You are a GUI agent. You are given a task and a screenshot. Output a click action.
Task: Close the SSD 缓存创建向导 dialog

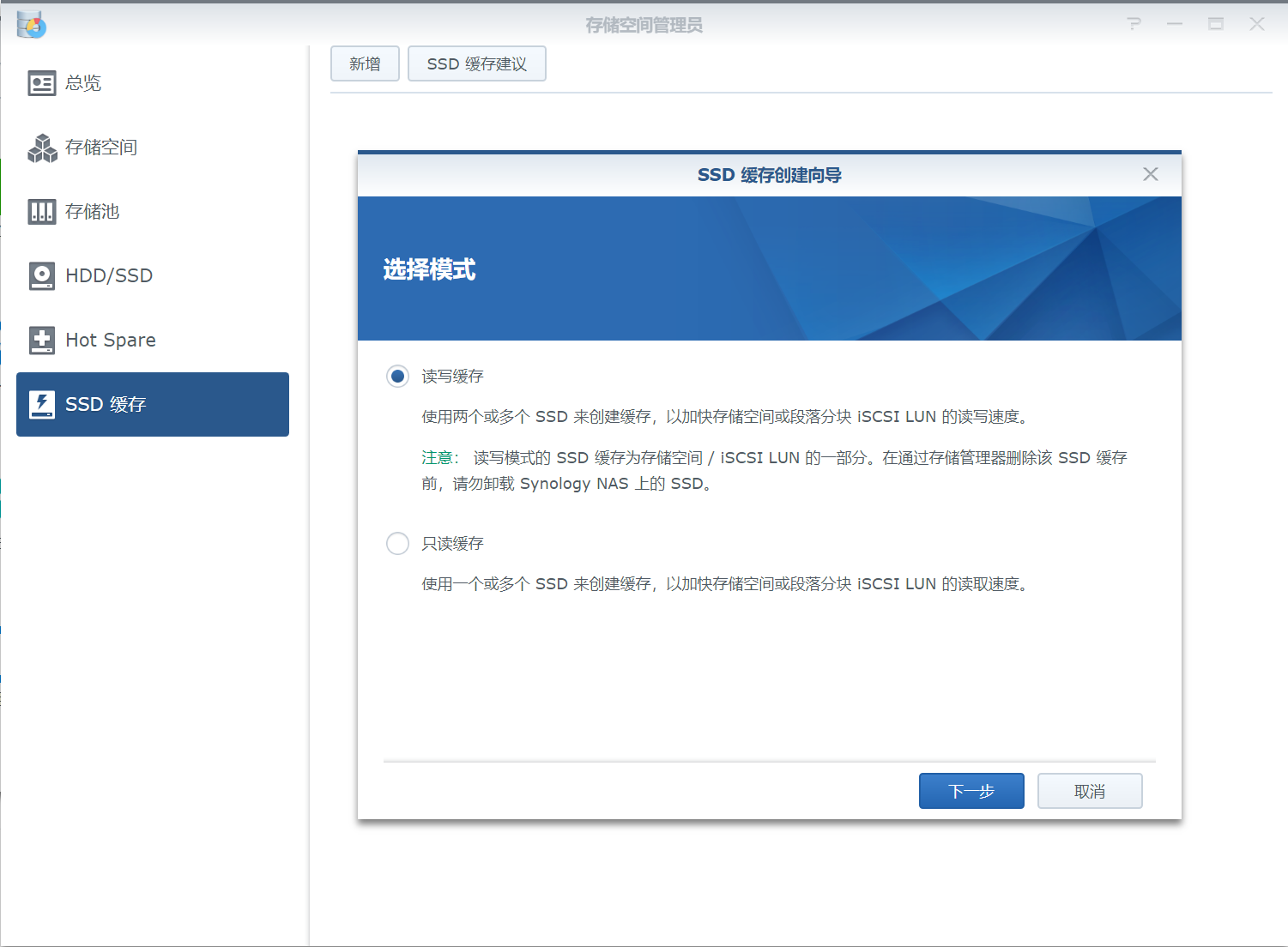(1151, 174)
